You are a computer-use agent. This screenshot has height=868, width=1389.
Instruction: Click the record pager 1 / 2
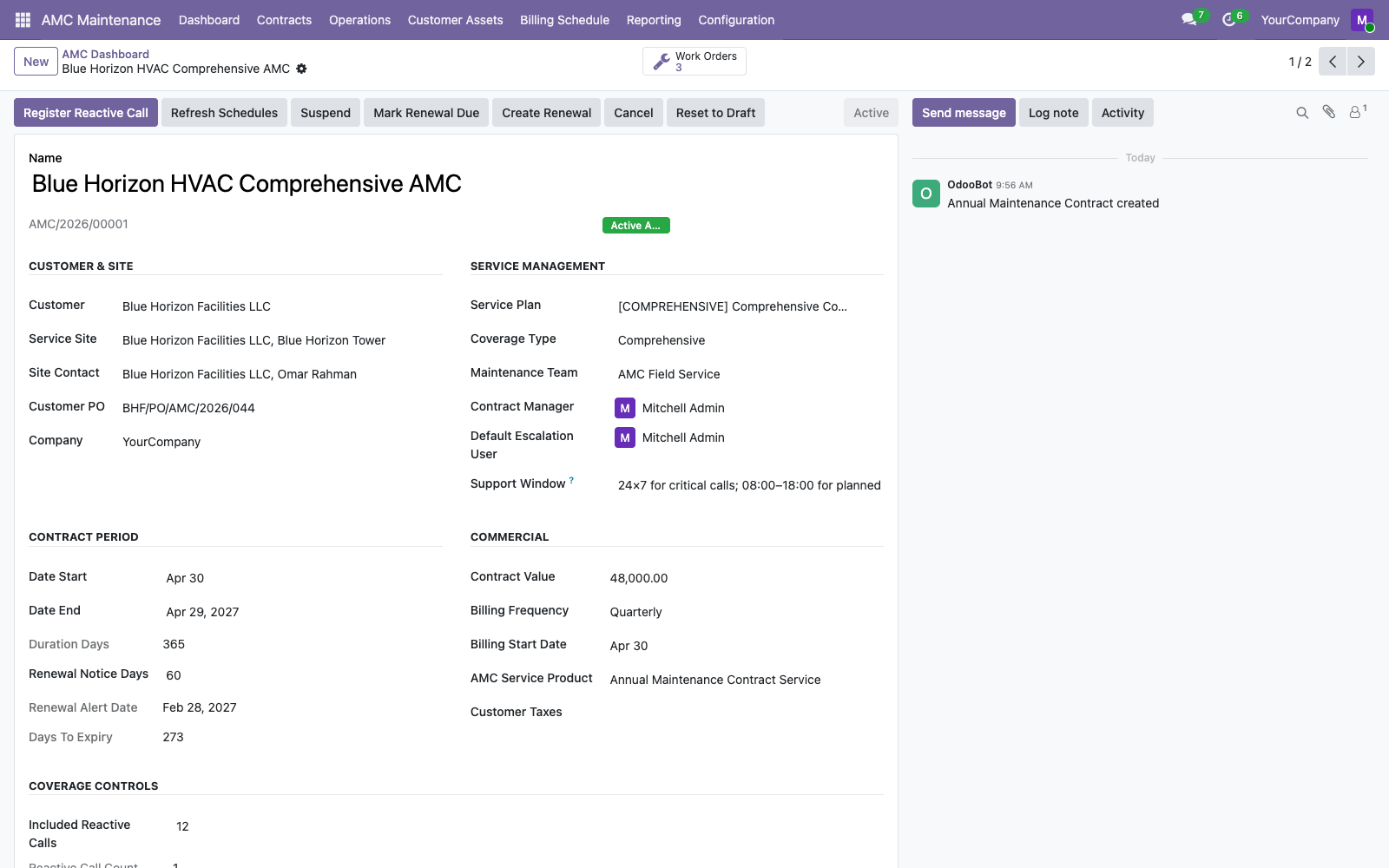[x=1300, y=62]
